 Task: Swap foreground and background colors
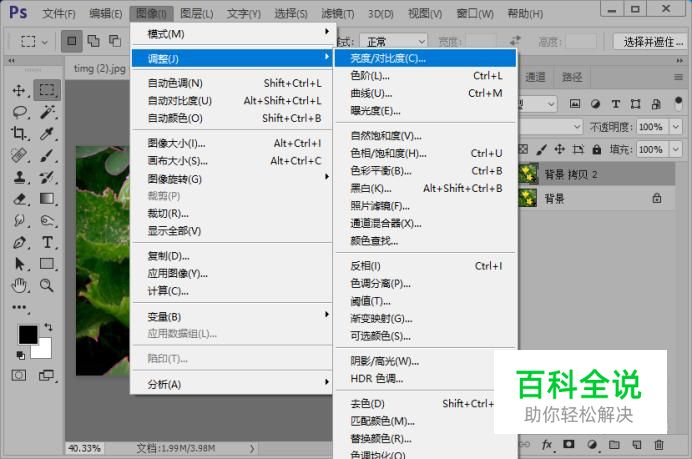(48, 327)
